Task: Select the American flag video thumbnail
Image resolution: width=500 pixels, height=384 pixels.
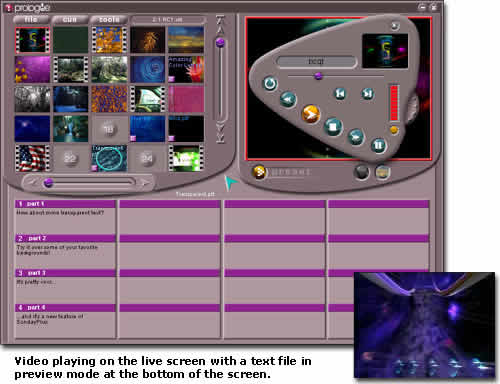Action: pos(32,158)
